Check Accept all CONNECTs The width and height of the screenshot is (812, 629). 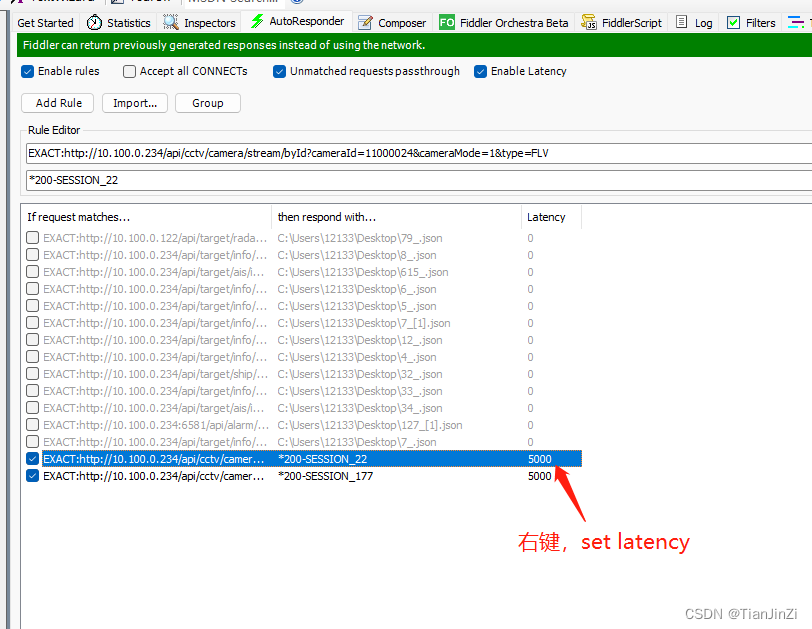tap(129, 71)
